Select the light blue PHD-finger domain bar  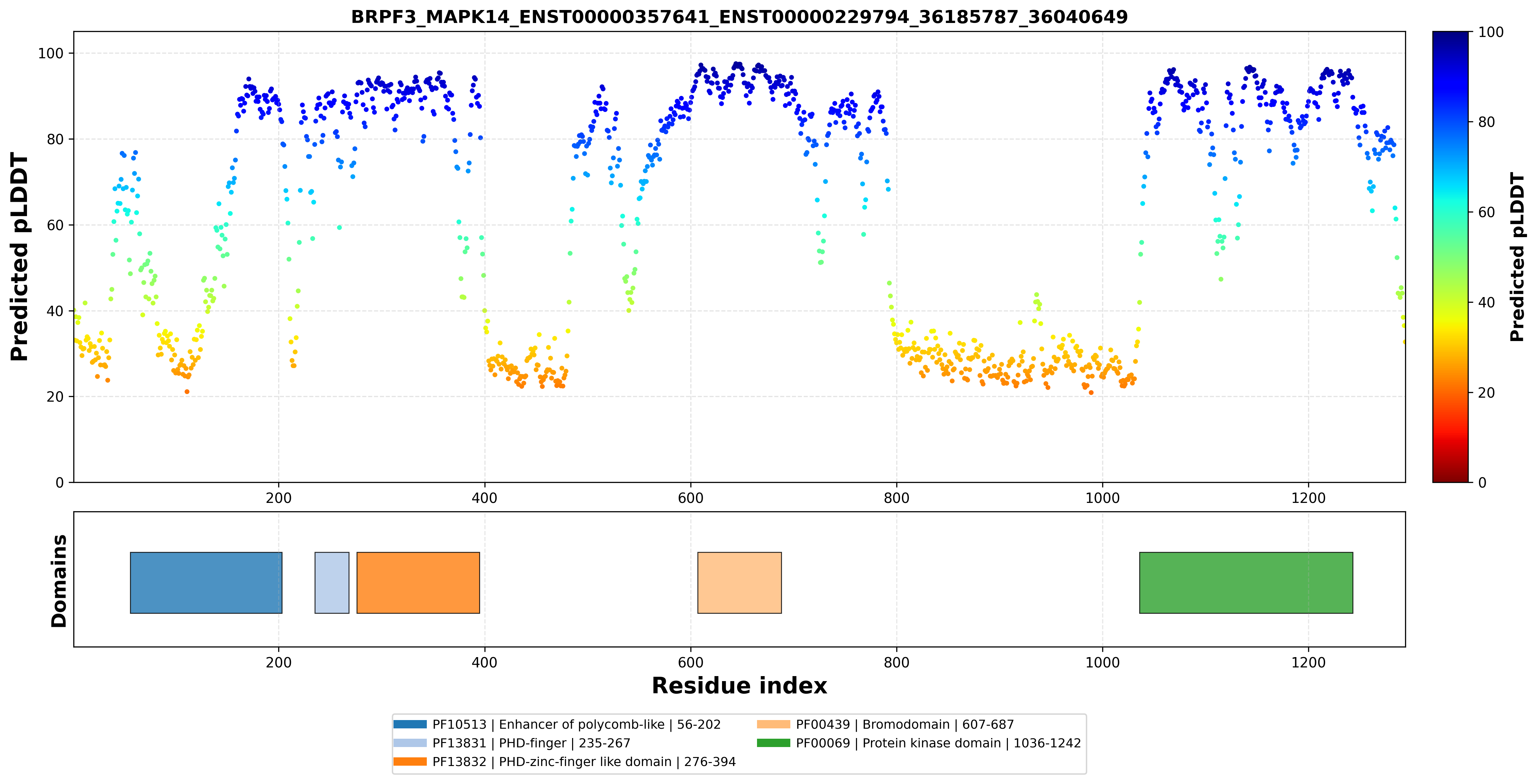[x=332, y=583]
